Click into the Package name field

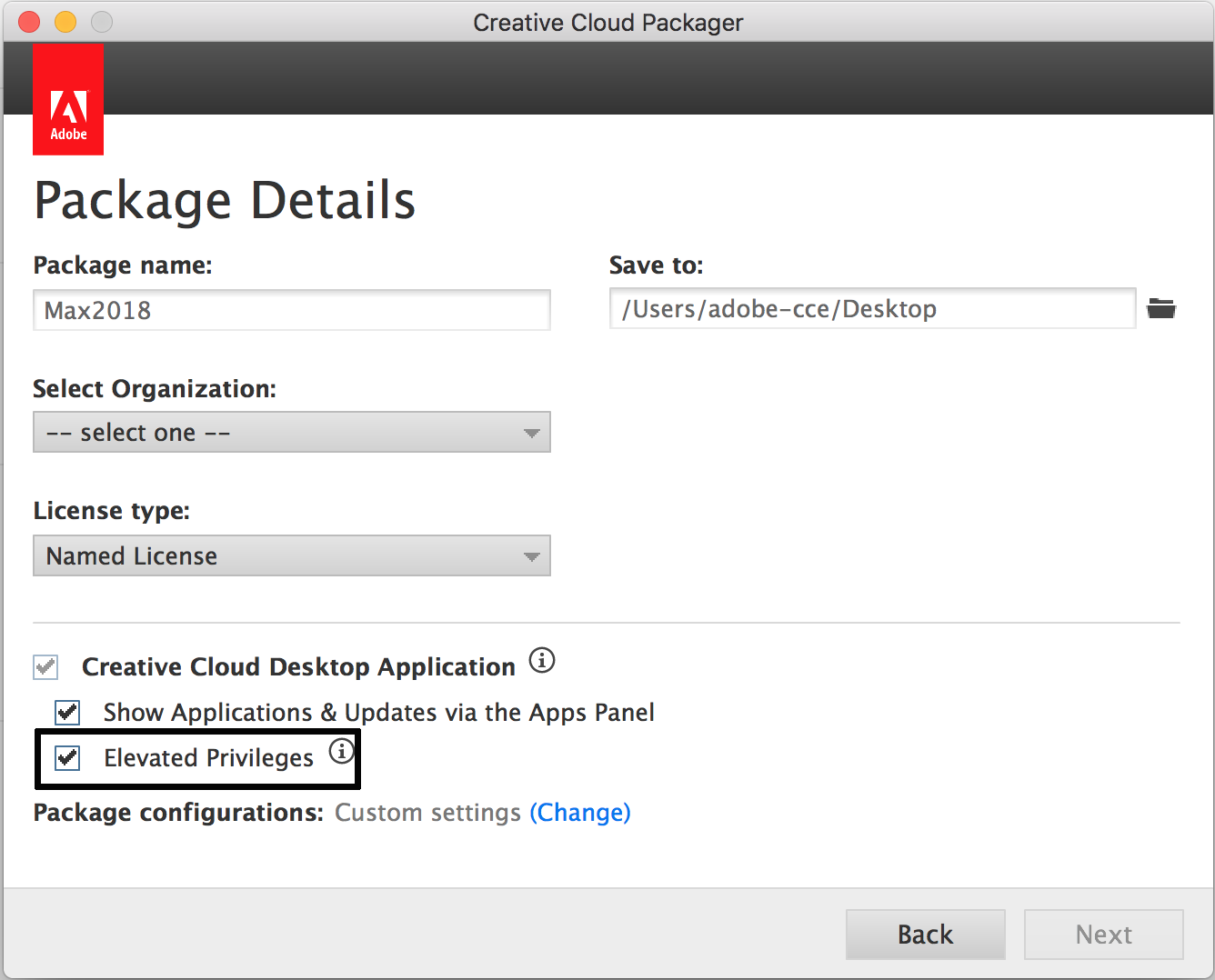click(x=292, y=310)
